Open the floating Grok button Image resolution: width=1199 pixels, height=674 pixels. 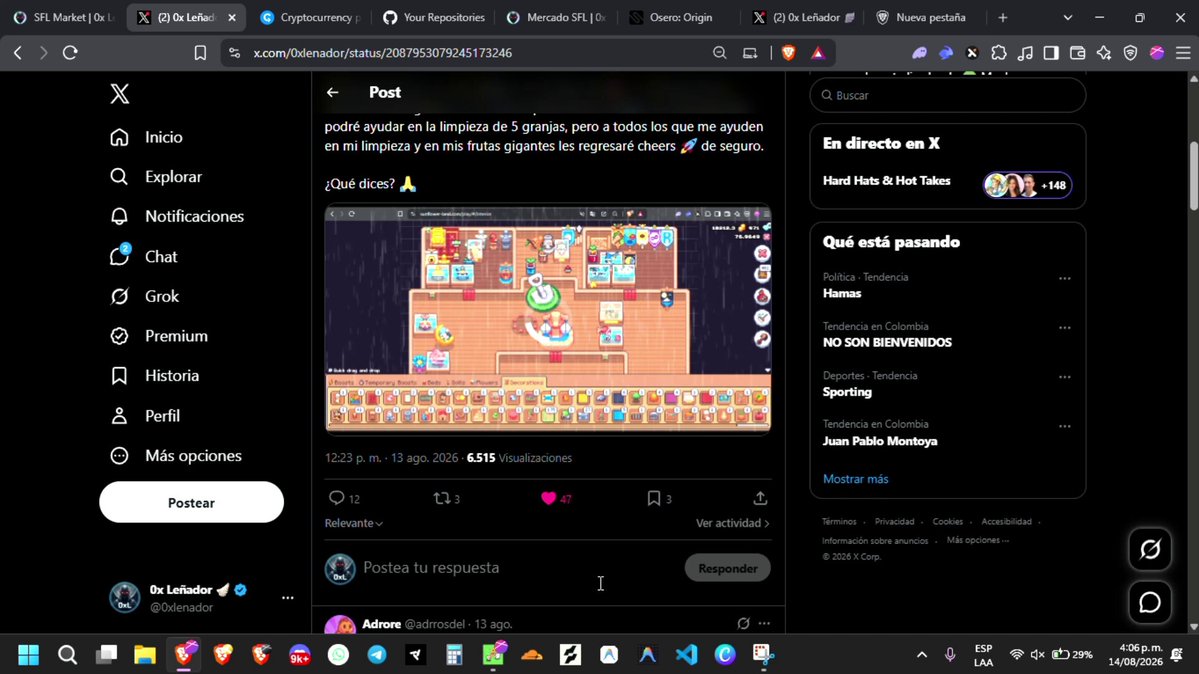pos(1150,549)
